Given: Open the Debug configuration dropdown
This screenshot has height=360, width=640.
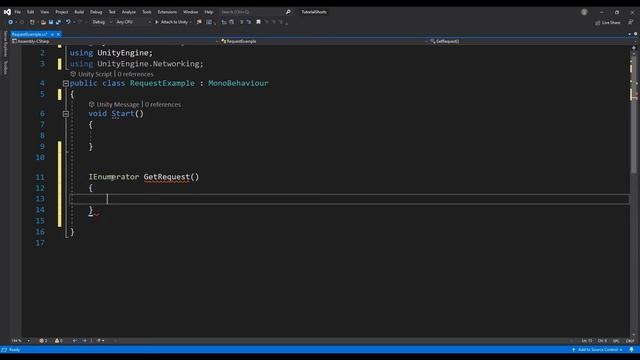Looking at the screenshot, I should (x=102, y=22).
